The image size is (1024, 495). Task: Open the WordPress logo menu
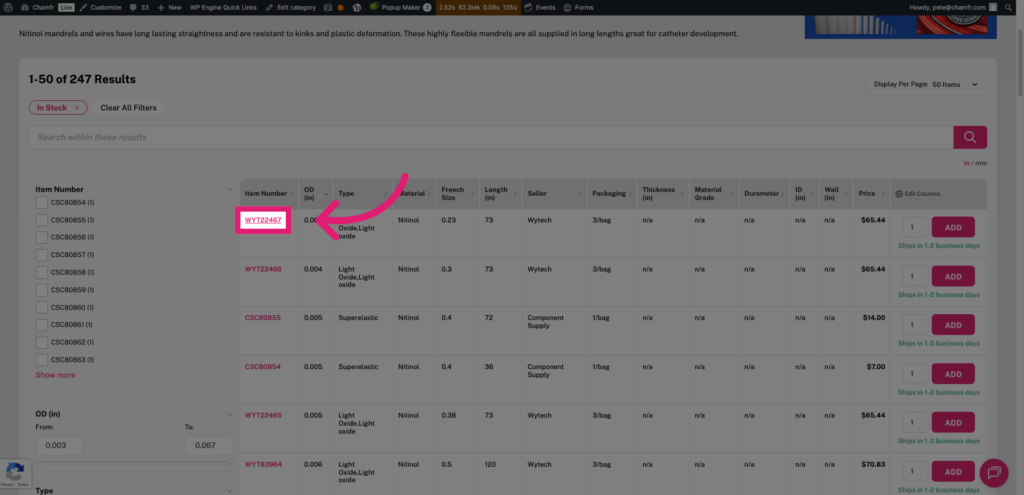point(8,7)
